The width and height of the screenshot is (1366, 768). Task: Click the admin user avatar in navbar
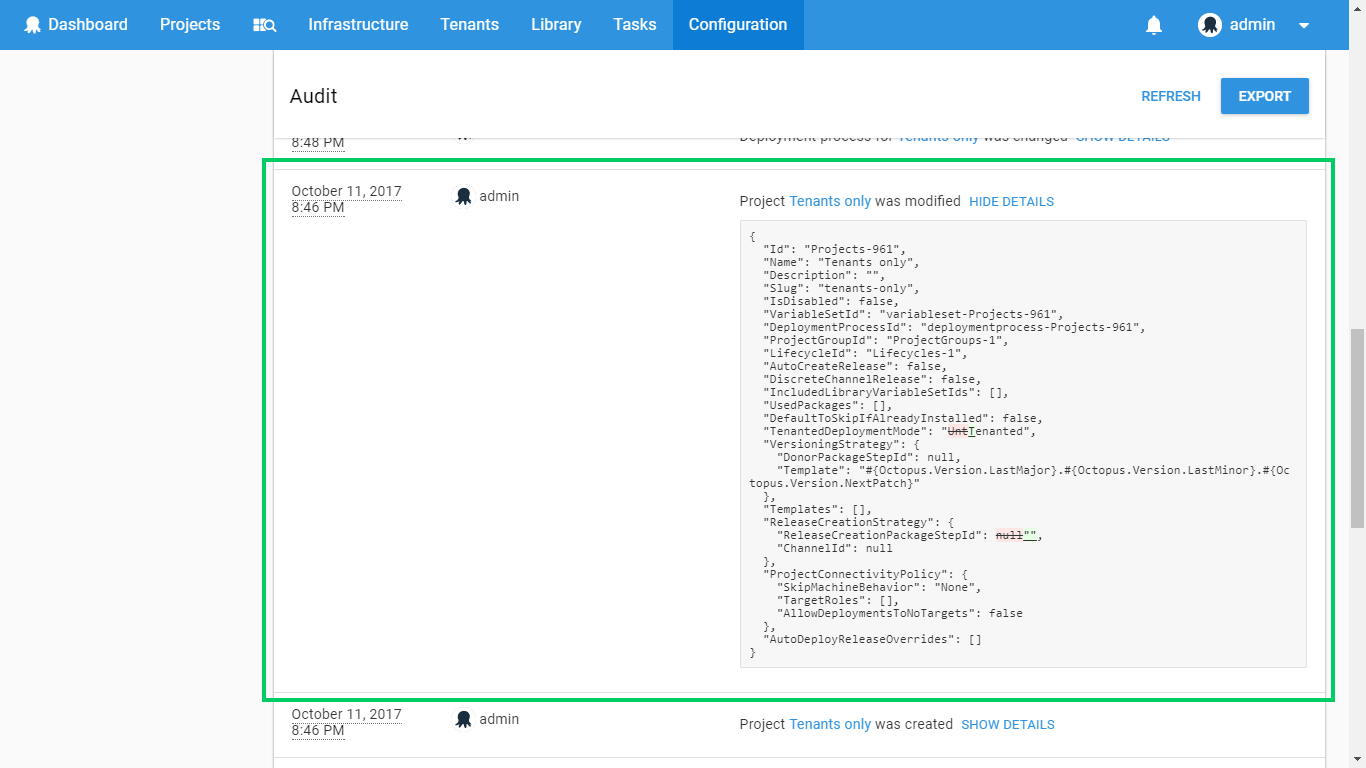point(1210,25)
